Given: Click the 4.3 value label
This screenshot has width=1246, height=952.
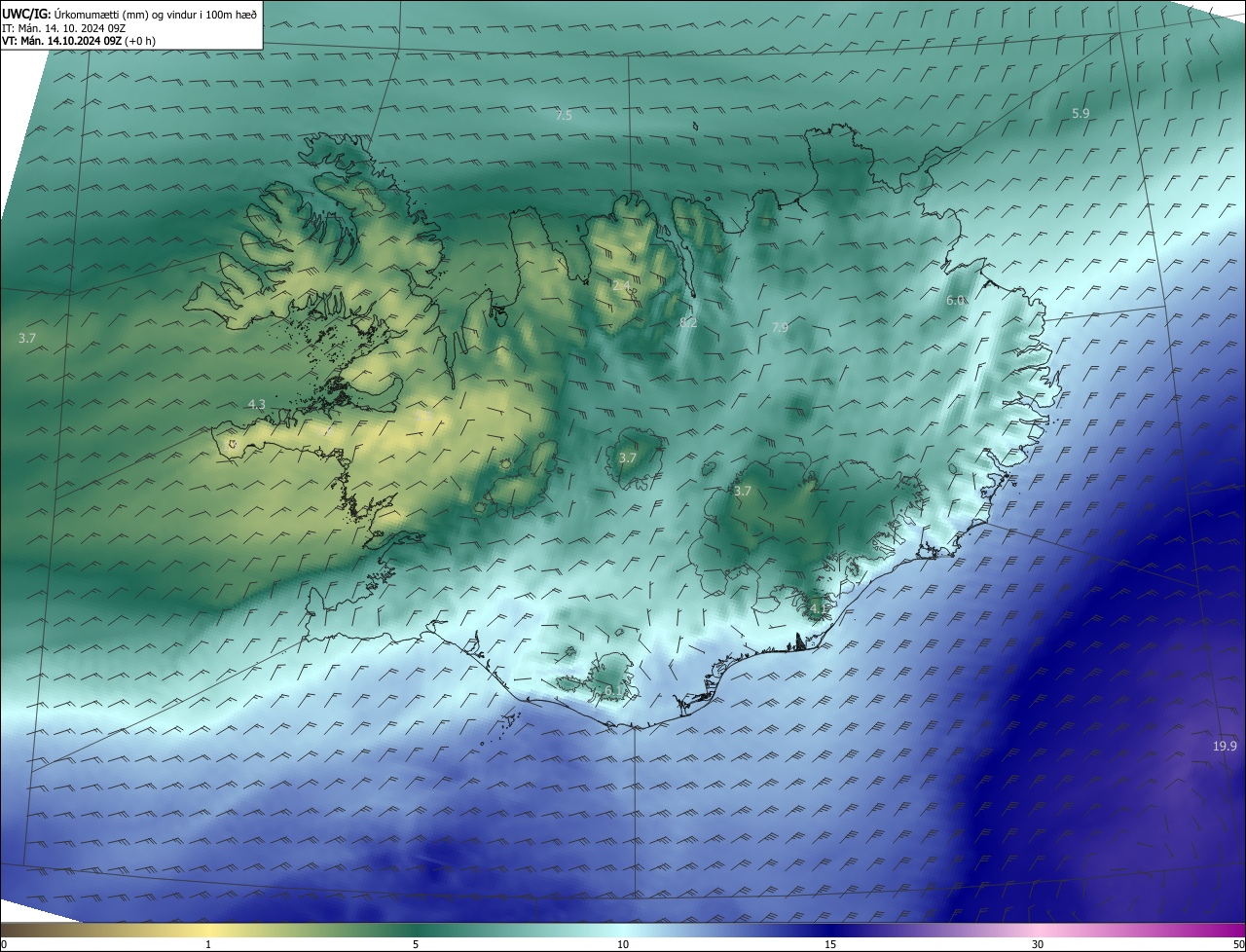Looking at the screenshot, I should pos(256,404).
